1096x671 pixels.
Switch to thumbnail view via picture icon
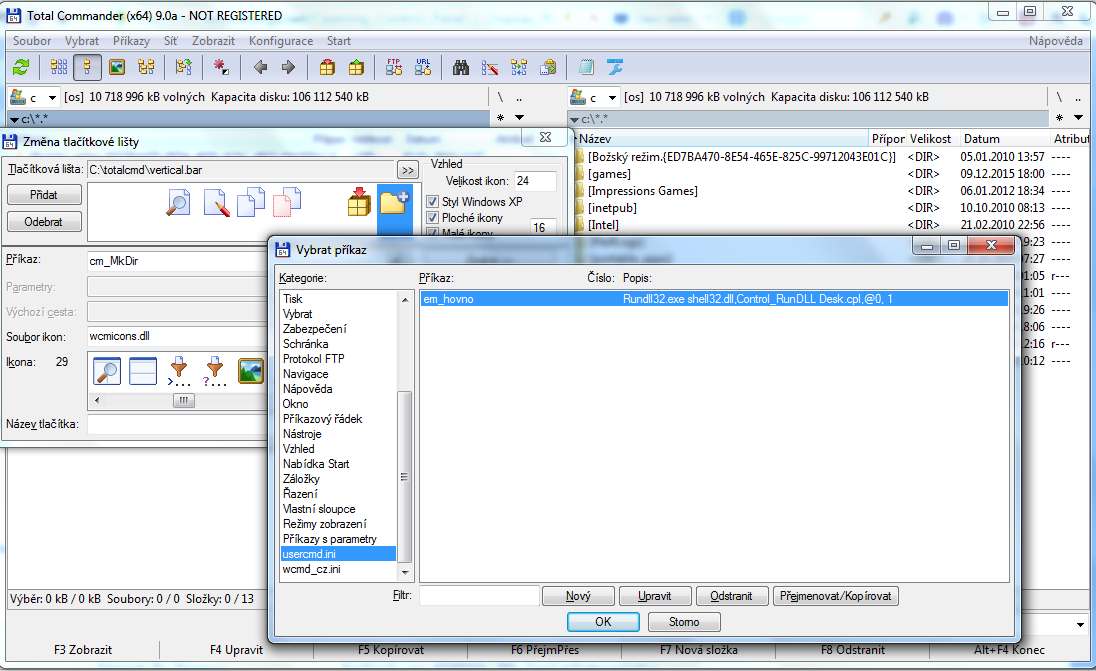pyautogui.click(x=117, y=67)
